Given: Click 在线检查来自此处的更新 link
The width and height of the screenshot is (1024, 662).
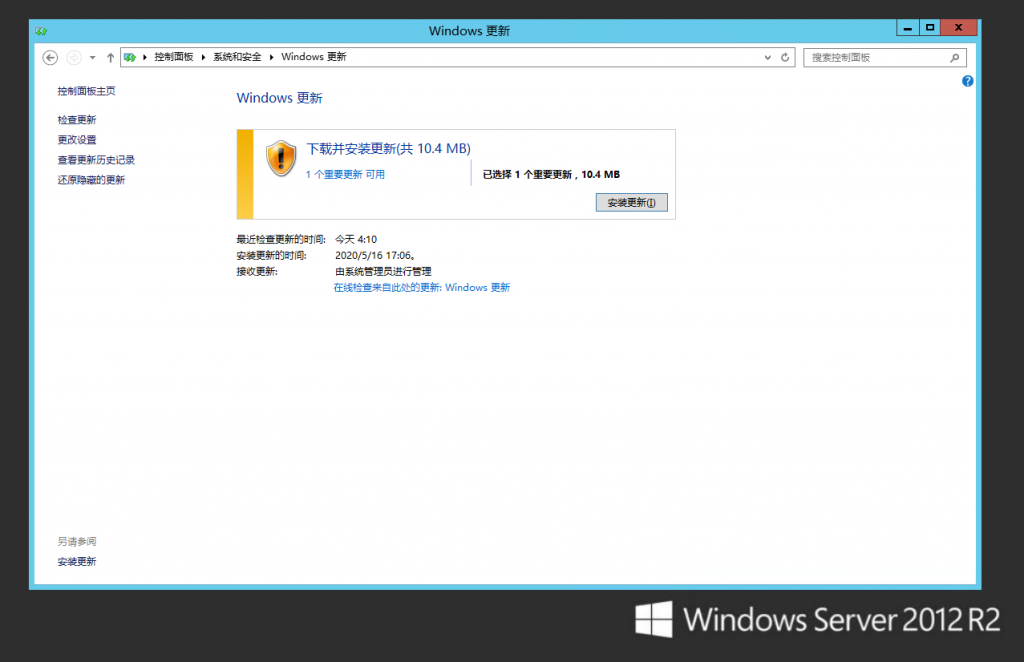Looking at the screenshot, I should click(421, 288).
